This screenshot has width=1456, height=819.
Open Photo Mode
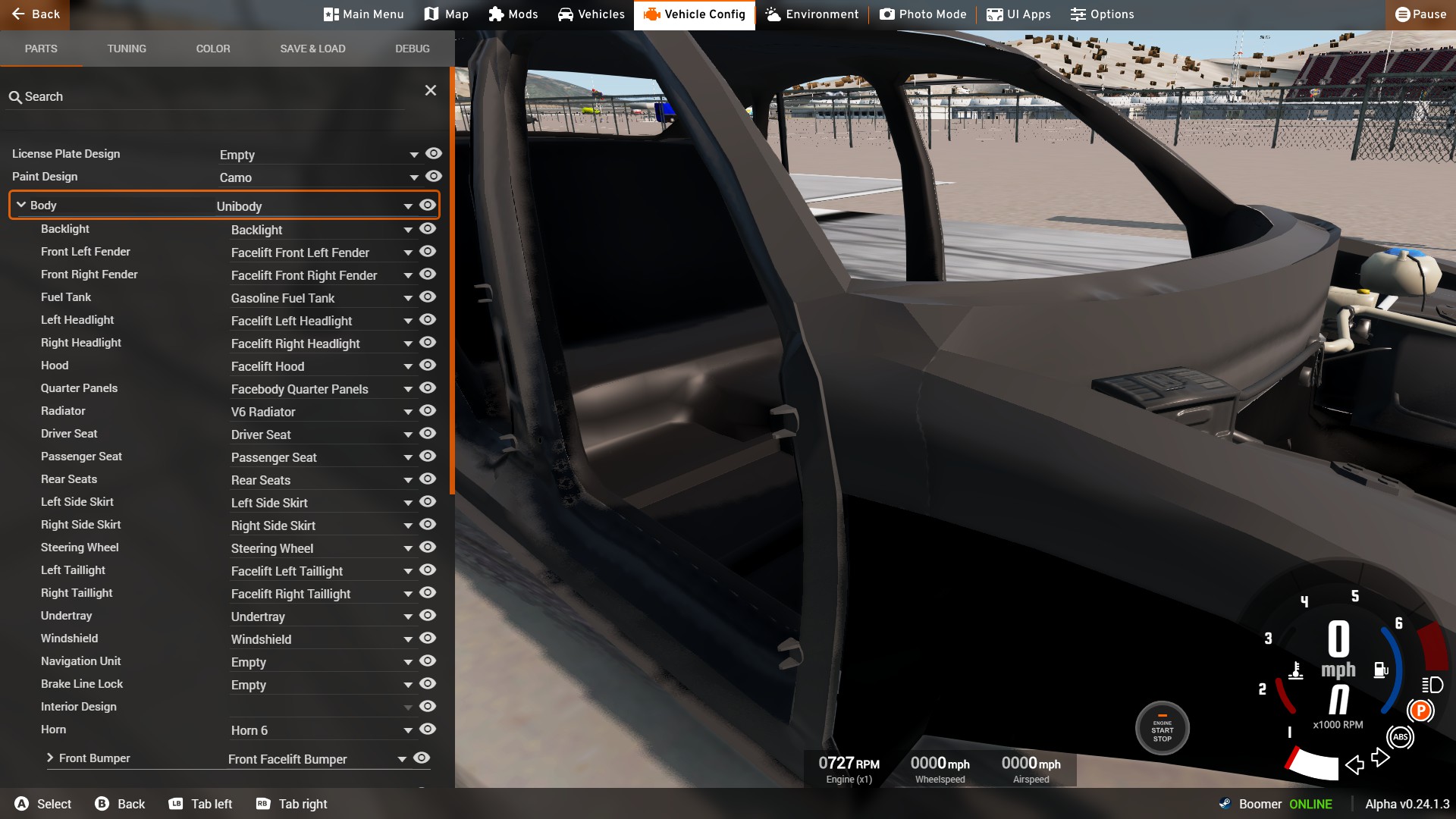(x=923, y=14)
